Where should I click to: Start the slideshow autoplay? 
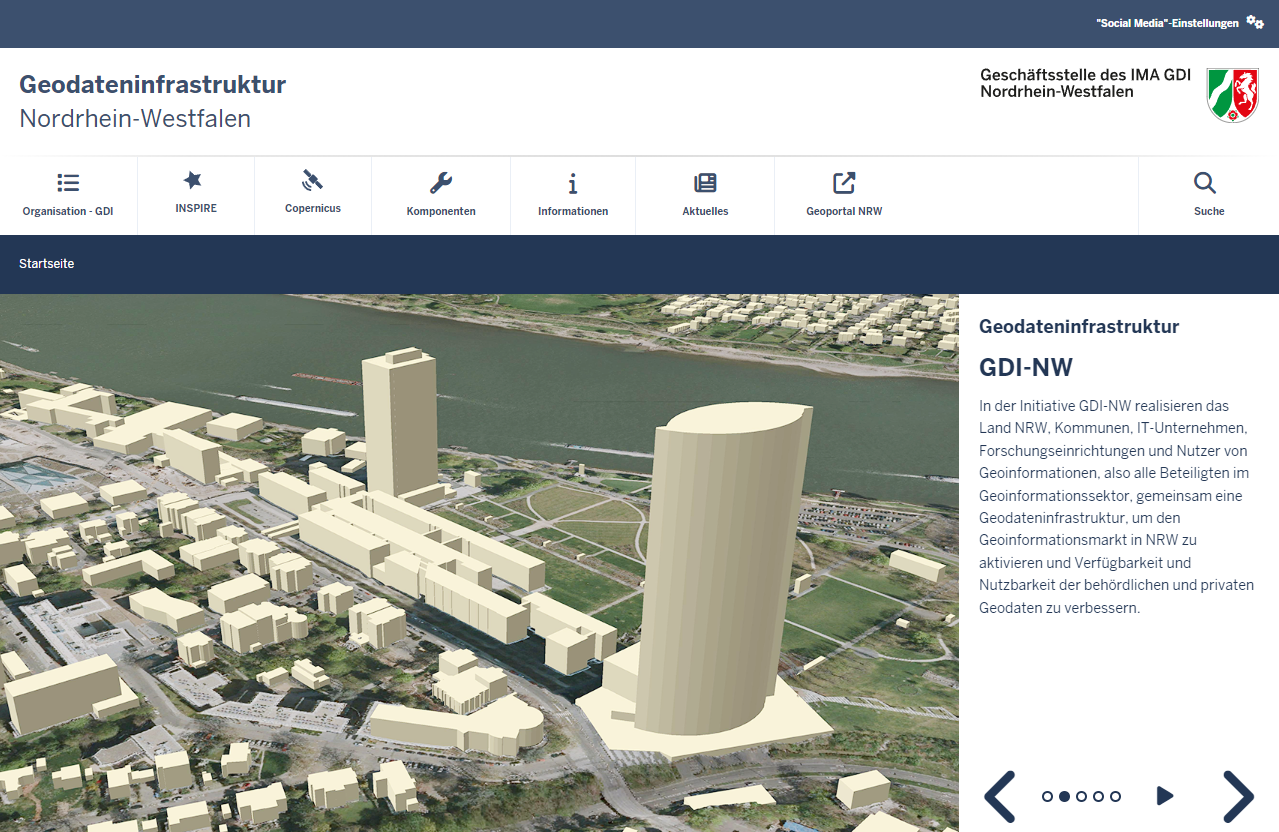(1164, 796)
